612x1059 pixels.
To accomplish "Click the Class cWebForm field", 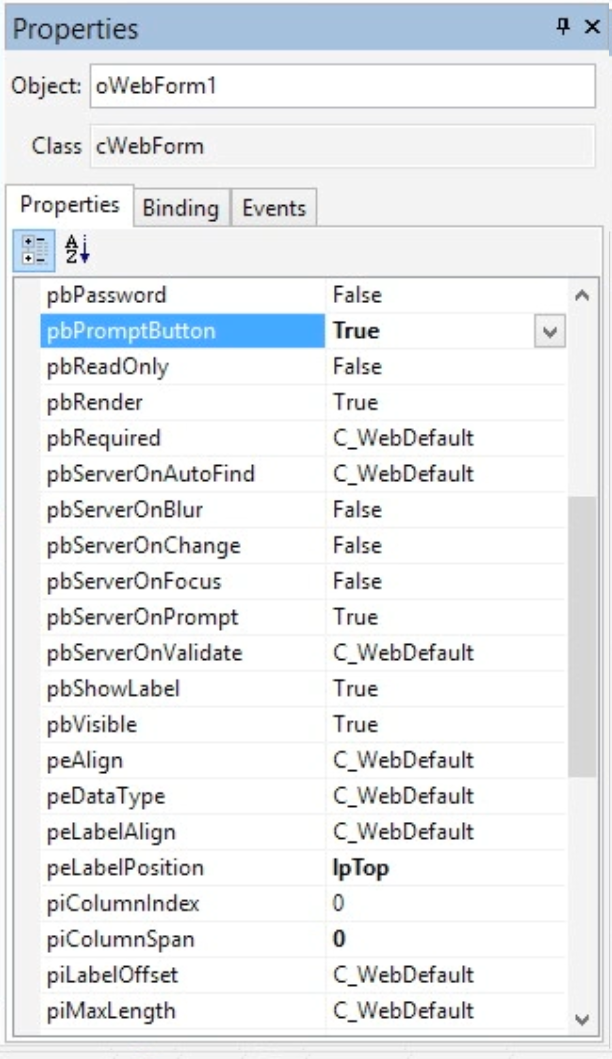I will [x=341, y=146].
